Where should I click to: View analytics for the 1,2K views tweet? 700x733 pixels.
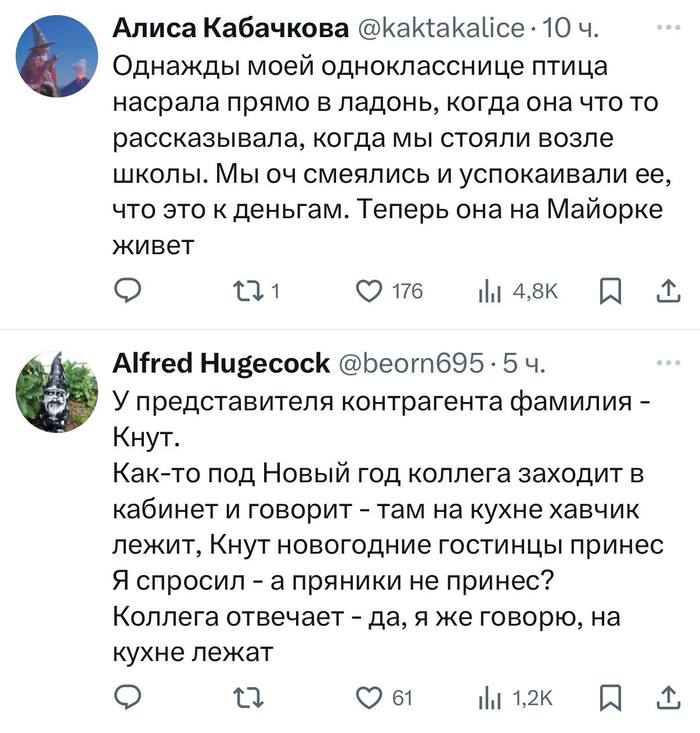(x=489, y=698)
